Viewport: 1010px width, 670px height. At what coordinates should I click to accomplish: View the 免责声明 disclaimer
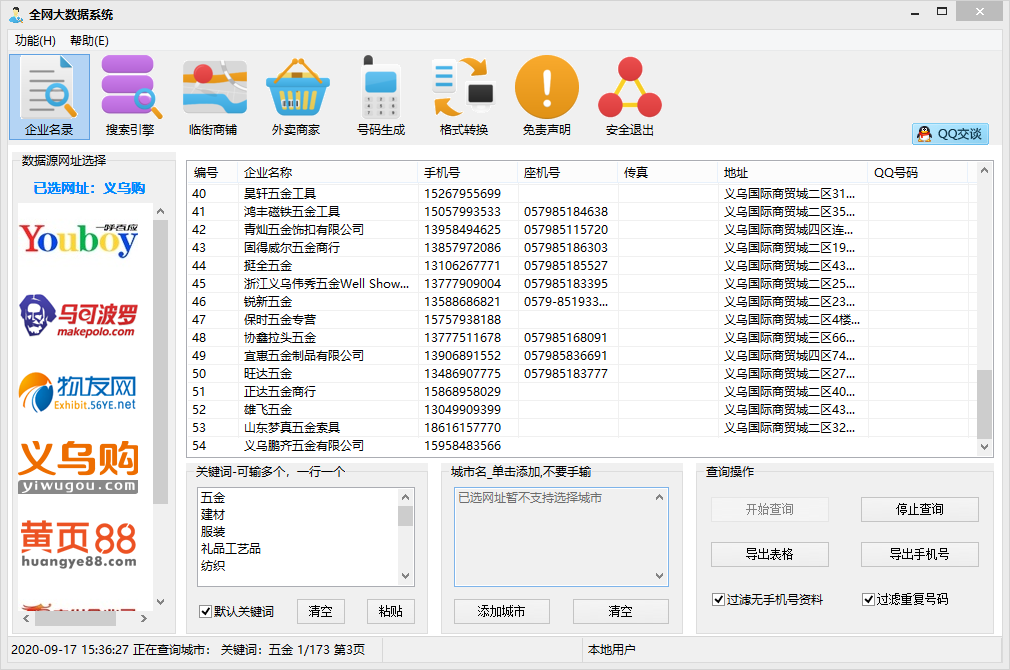point(546,95)
